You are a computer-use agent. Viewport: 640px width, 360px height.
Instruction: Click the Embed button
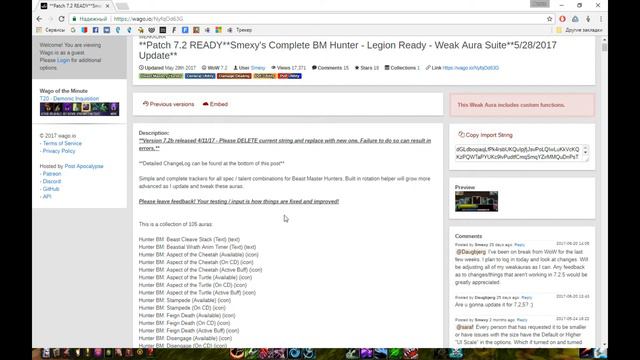pyautogui.click(x=215, y=104)
